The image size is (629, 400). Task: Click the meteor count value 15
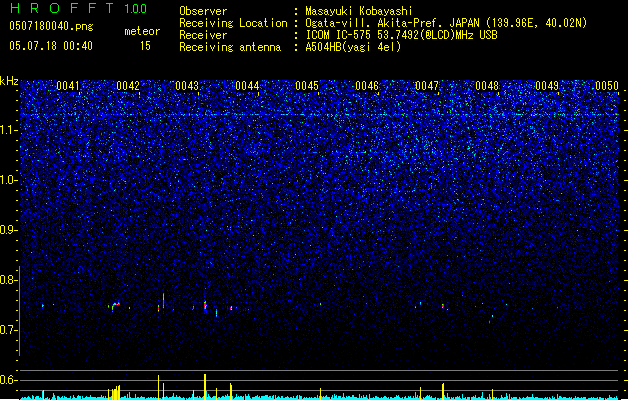tap(145, 46)
